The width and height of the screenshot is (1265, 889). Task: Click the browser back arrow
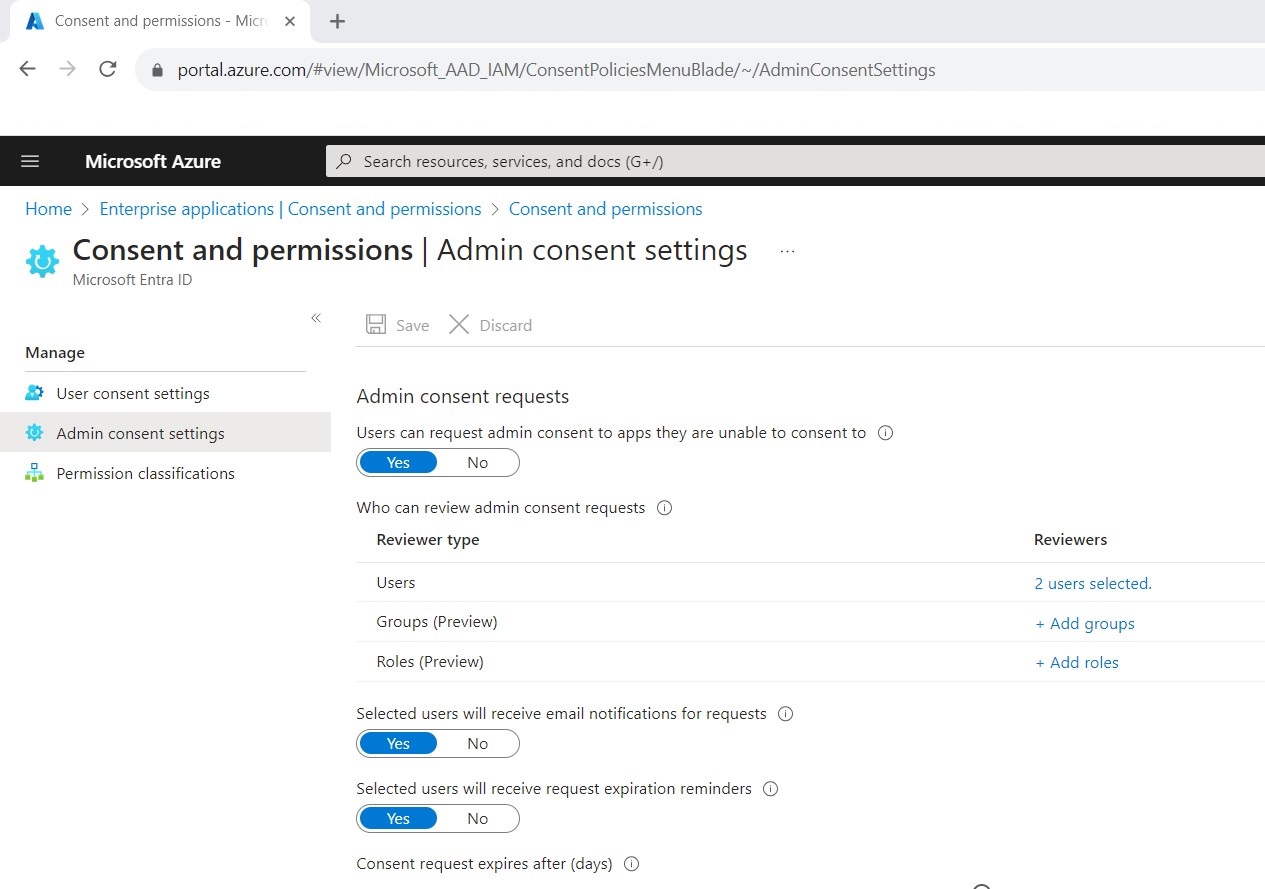pos(28,69)
